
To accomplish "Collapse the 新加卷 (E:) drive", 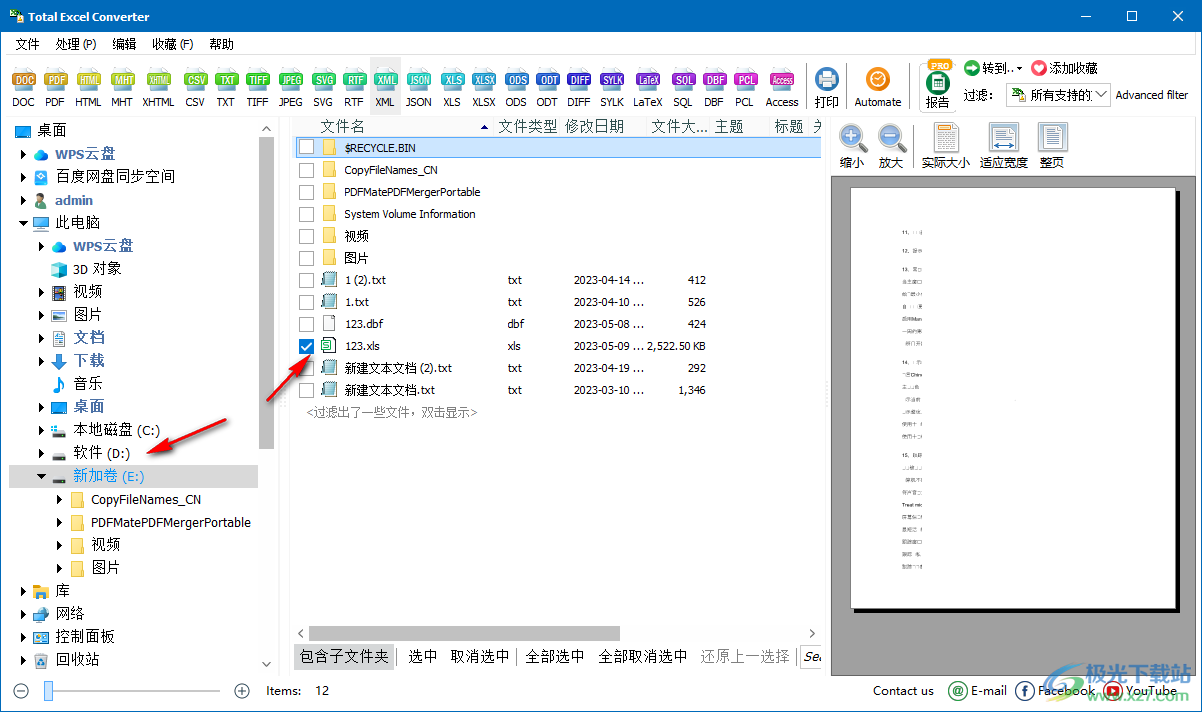I will point(42,476).
